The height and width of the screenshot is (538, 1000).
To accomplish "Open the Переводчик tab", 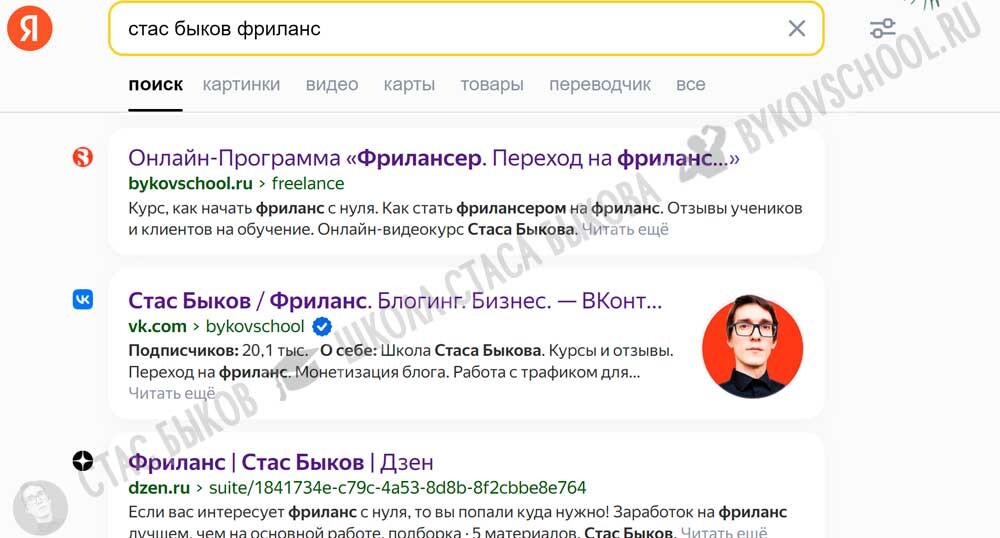I will 600,84.
